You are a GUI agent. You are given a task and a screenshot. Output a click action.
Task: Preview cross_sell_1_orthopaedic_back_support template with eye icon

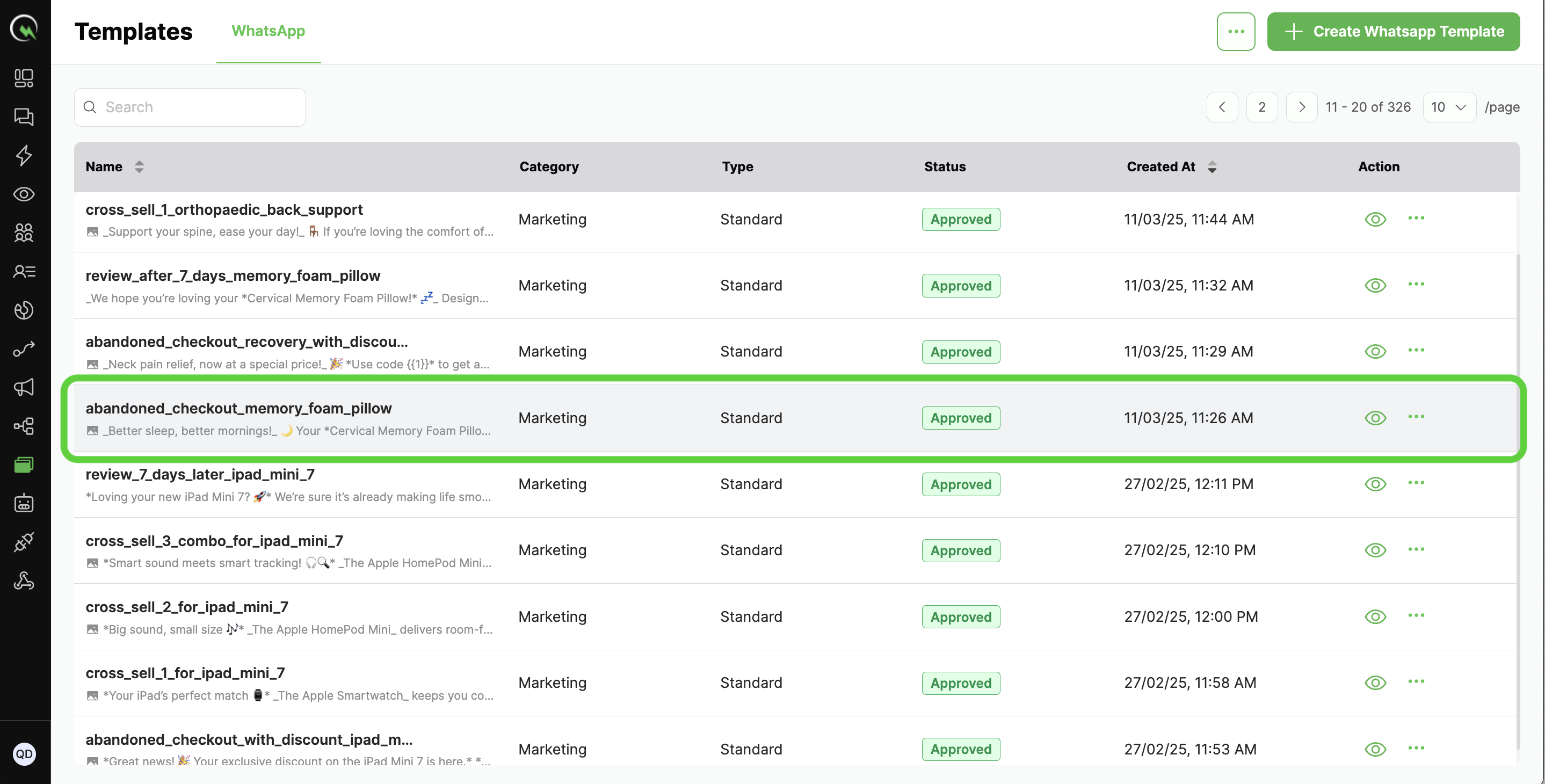tap(1375, 220)
